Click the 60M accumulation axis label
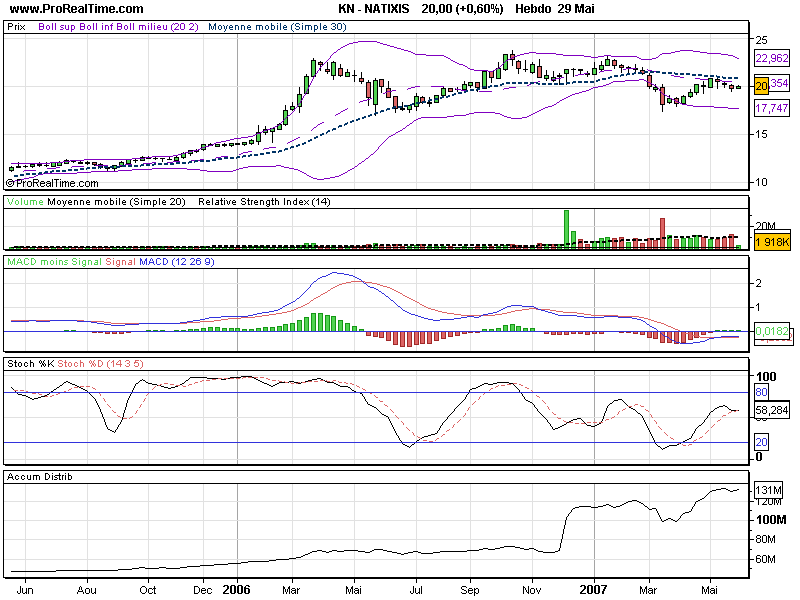 pyautogui.click(x=765, y=559)
